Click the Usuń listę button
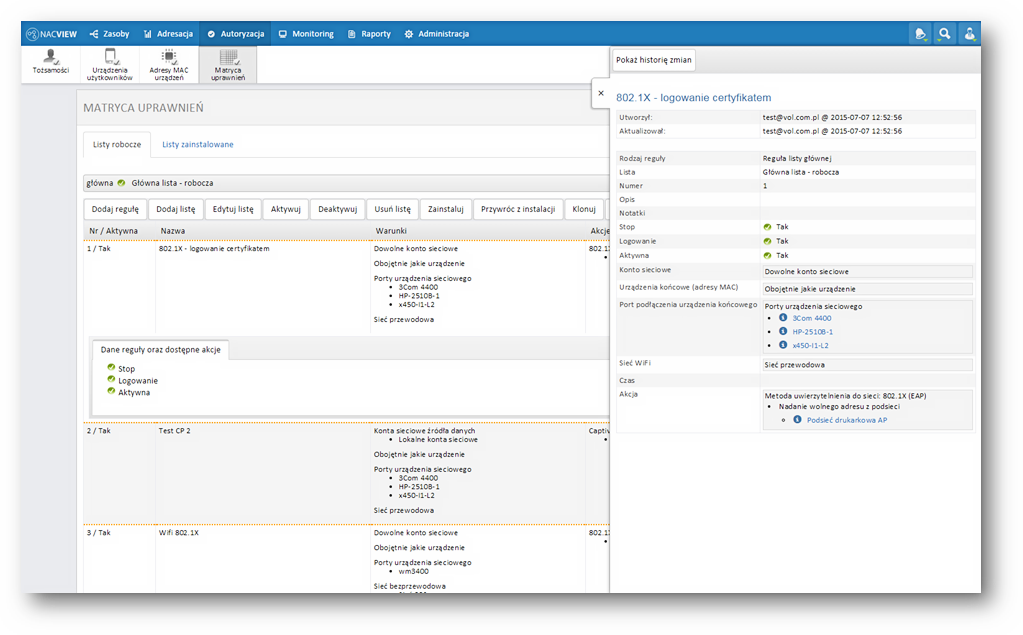This screenshot has height=635, width=1023. [x=393, y=209]
